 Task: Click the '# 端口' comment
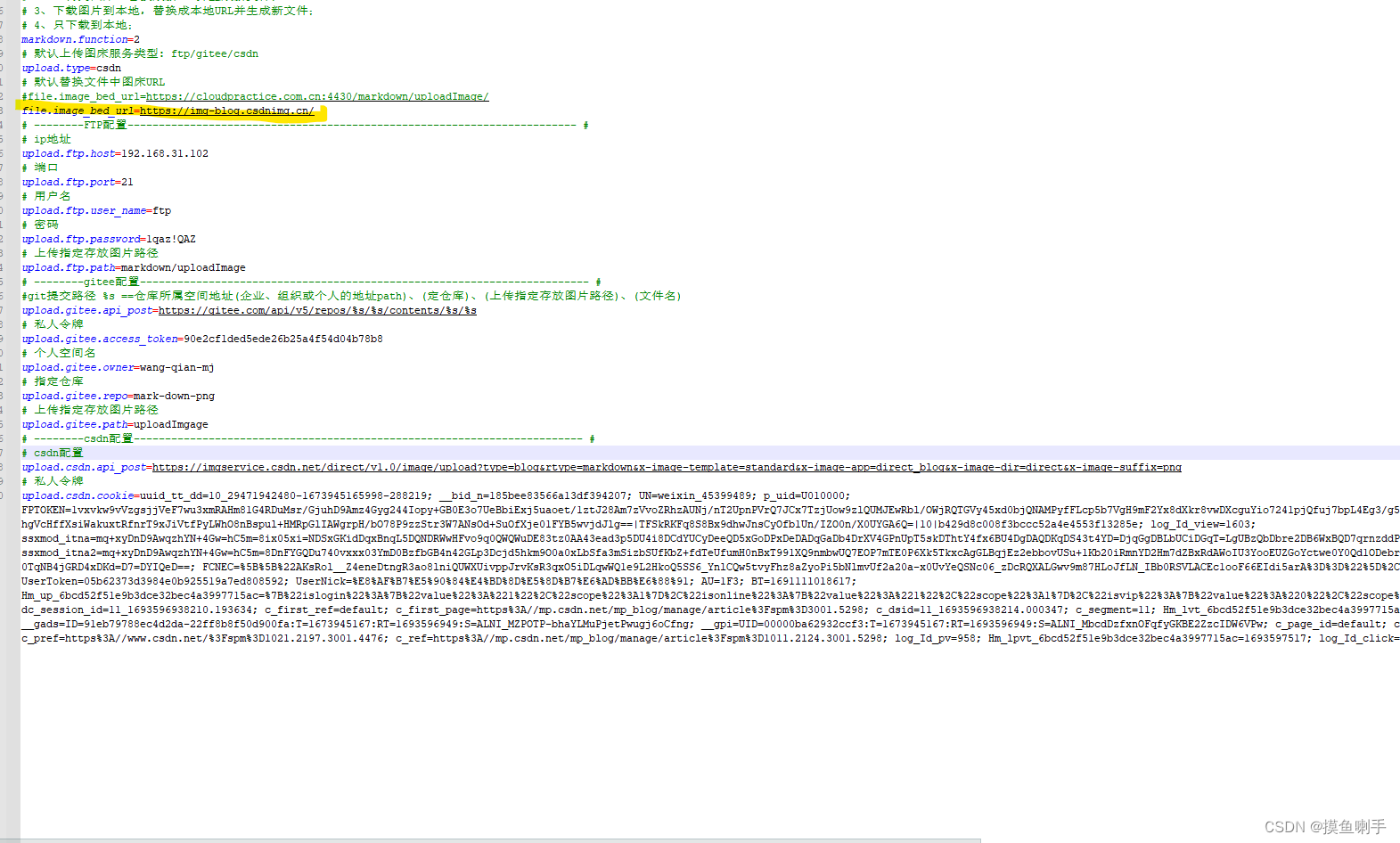(x=40, y=168)
